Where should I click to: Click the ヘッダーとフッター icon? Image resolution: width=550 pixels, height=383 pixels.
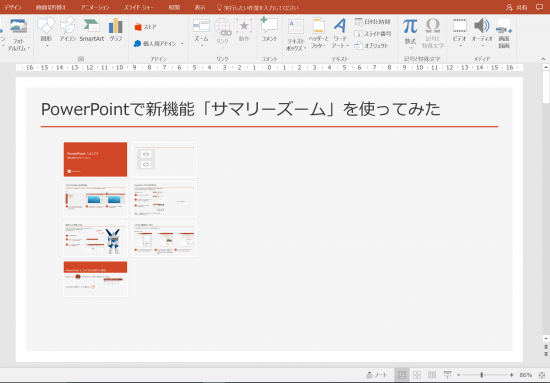tap(318, 33)
